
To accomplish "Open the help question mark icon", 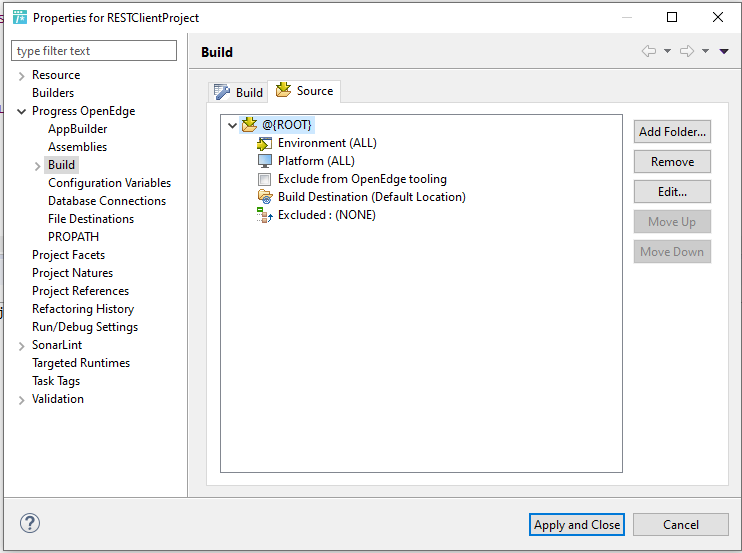I will click(x=30, y=523).
